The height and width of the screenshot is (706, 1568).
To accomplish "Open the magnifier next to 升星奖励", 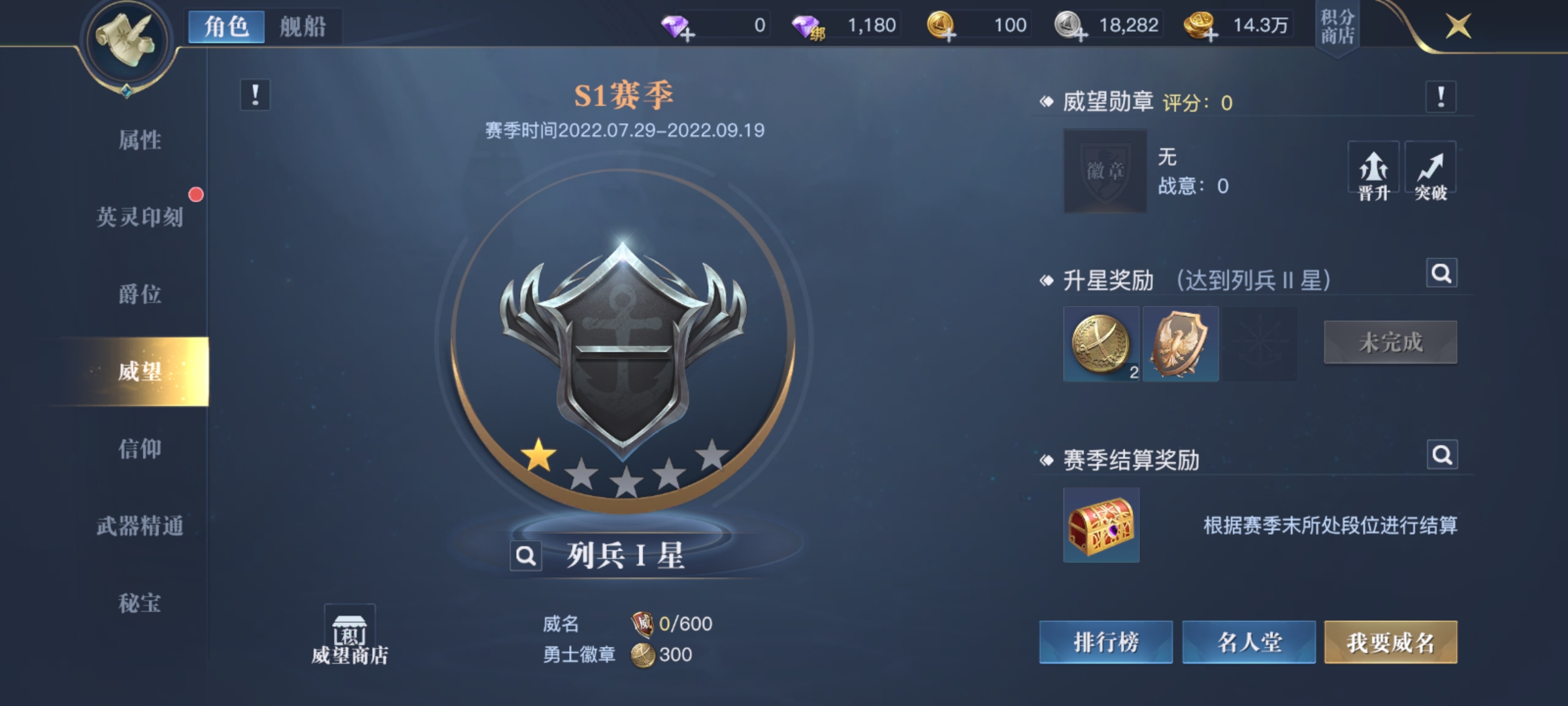I will [x=1441, y=273].
